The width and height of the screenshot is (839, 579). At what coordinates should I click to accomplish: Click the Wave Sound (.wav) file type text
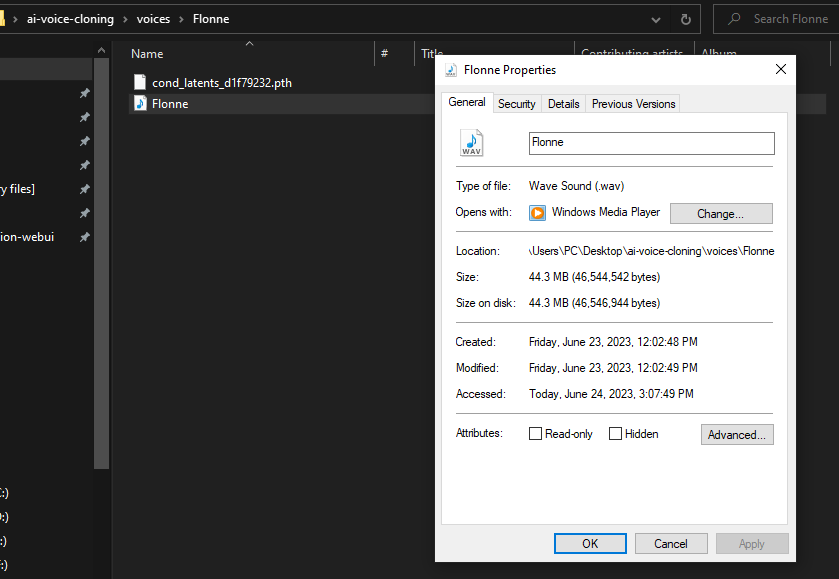[x=576, y=186]
